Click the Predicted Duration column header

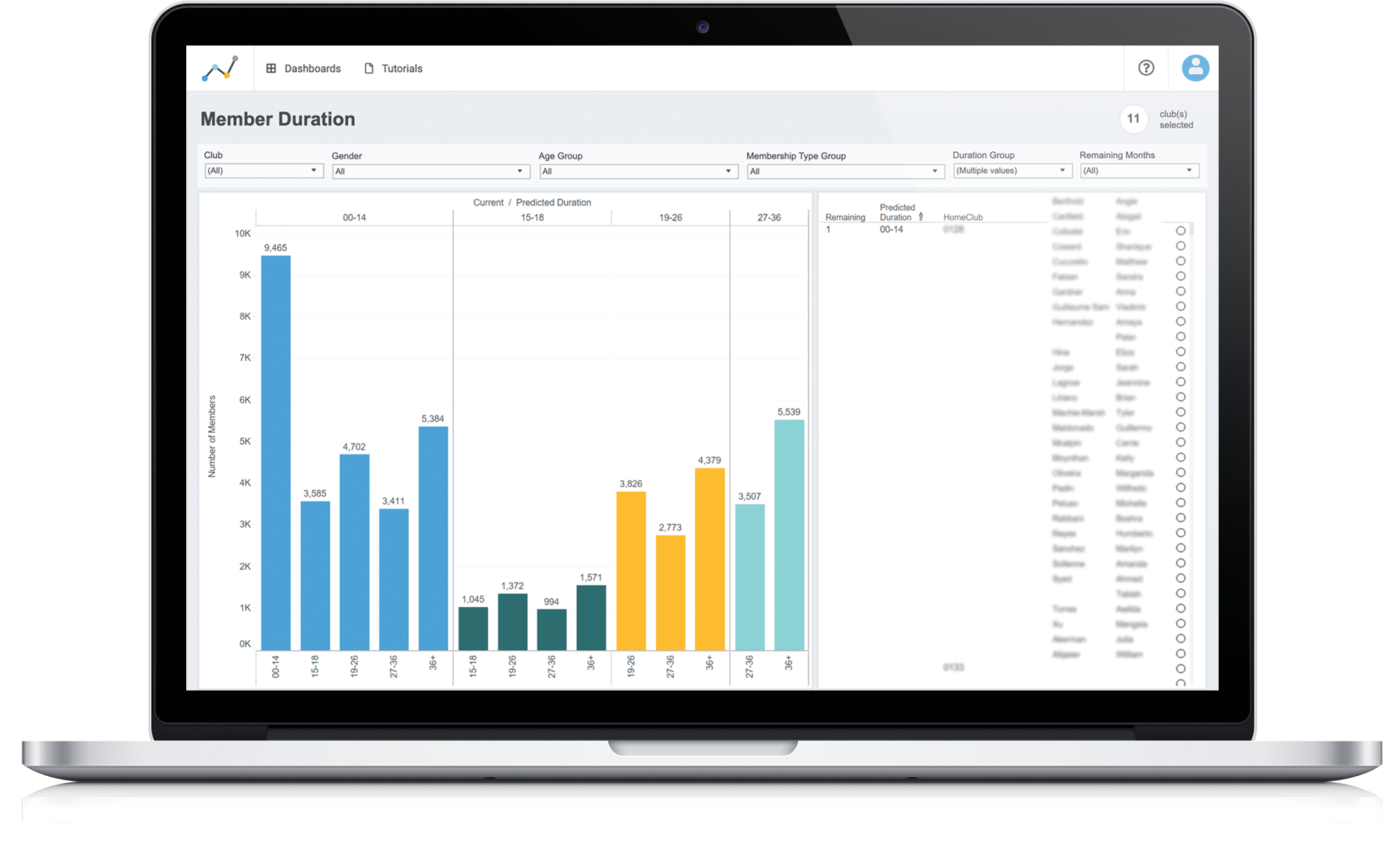[897, 213]
